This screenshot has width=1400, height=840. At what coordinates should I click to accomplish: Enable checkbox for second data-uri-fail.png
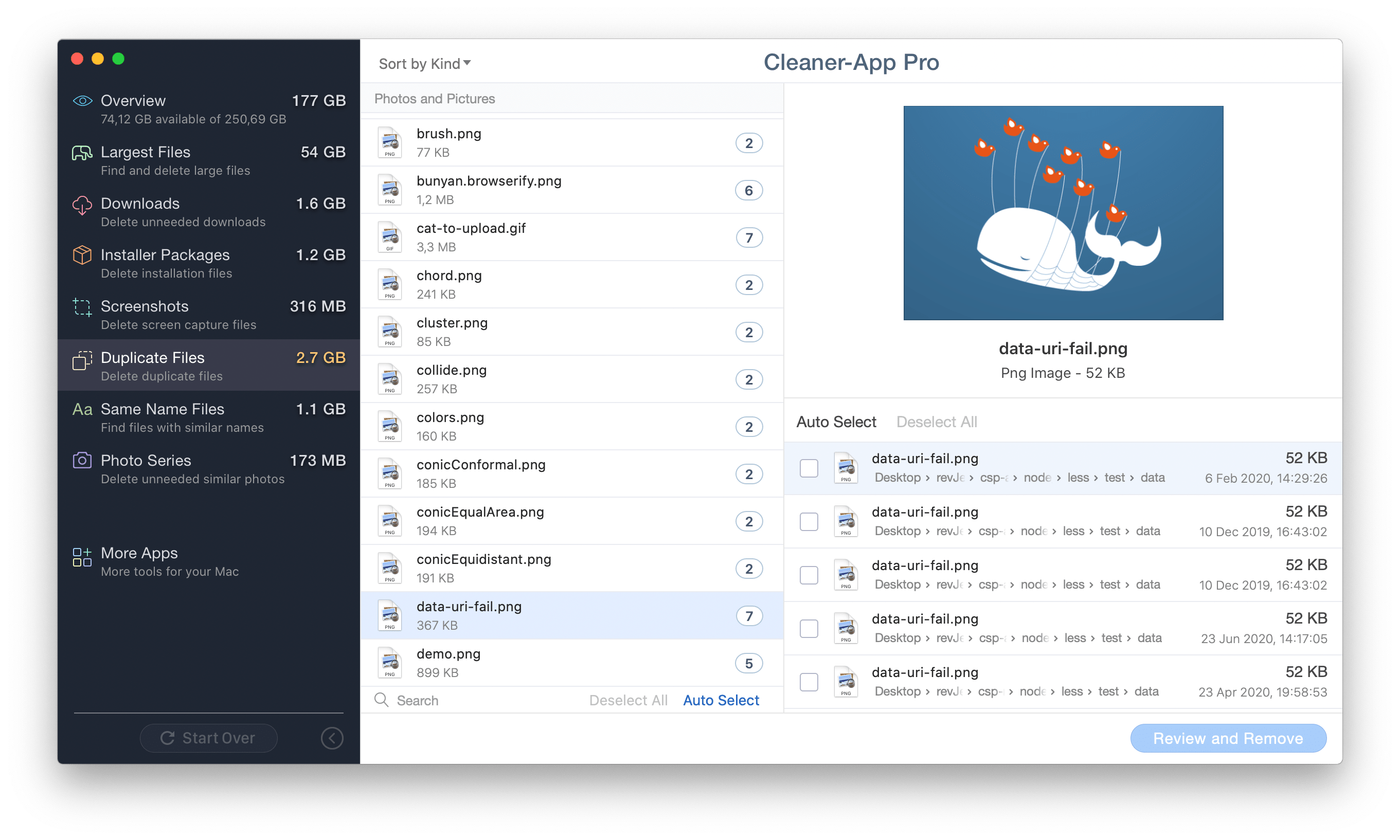(x=808, y=521)
